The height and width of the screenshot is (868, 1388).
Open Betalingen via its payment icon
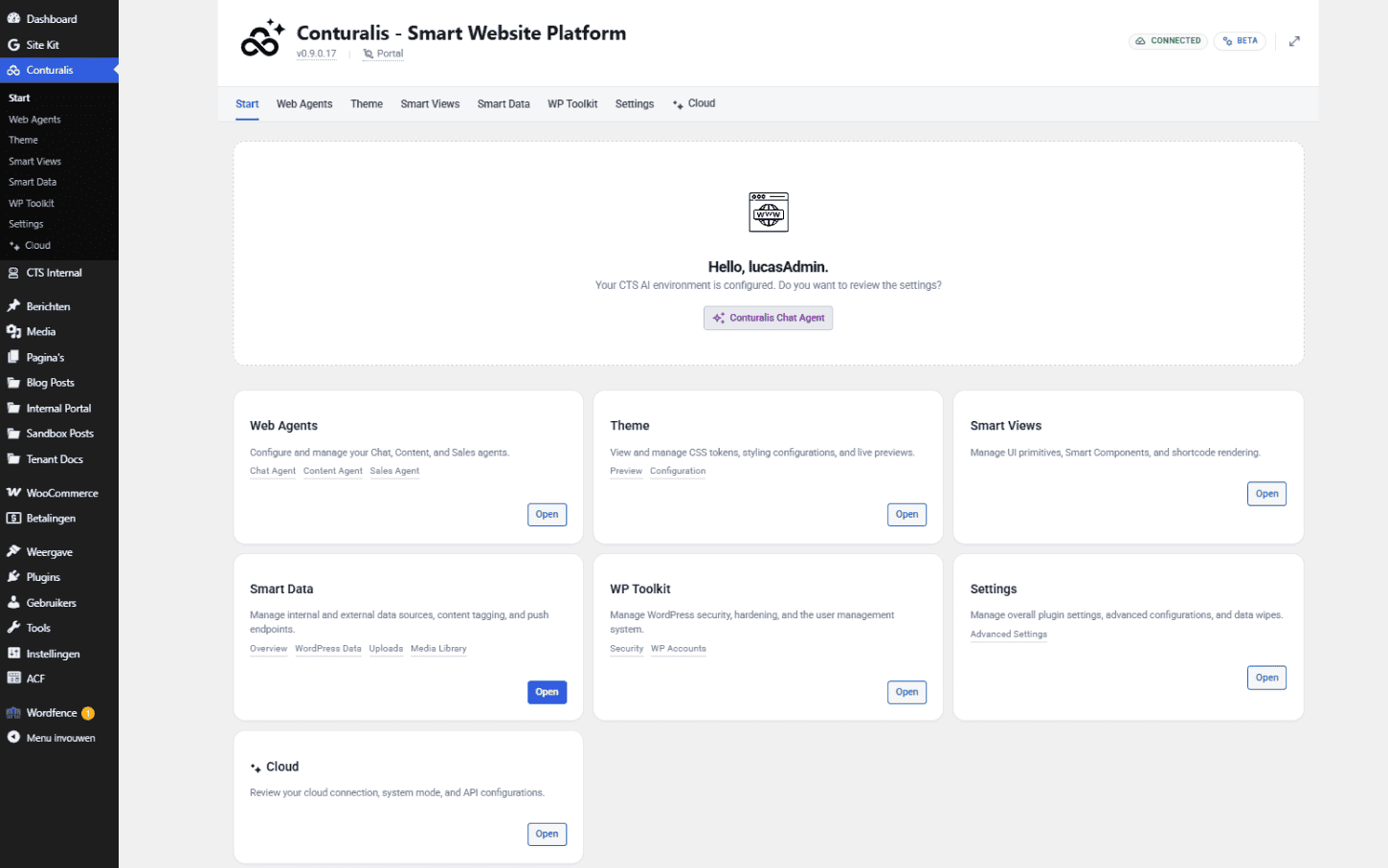13,519
